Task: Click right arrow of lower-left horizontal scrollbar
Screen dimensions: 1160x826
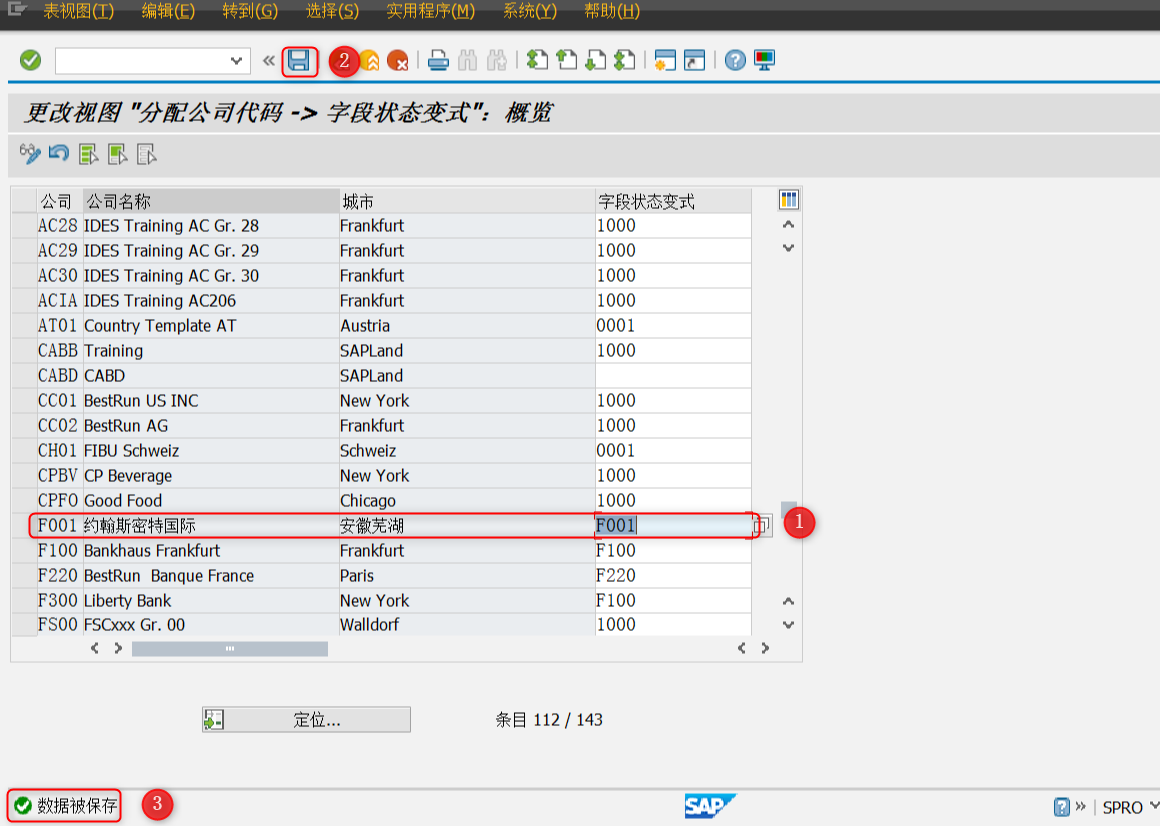Action: click(118, 649)
